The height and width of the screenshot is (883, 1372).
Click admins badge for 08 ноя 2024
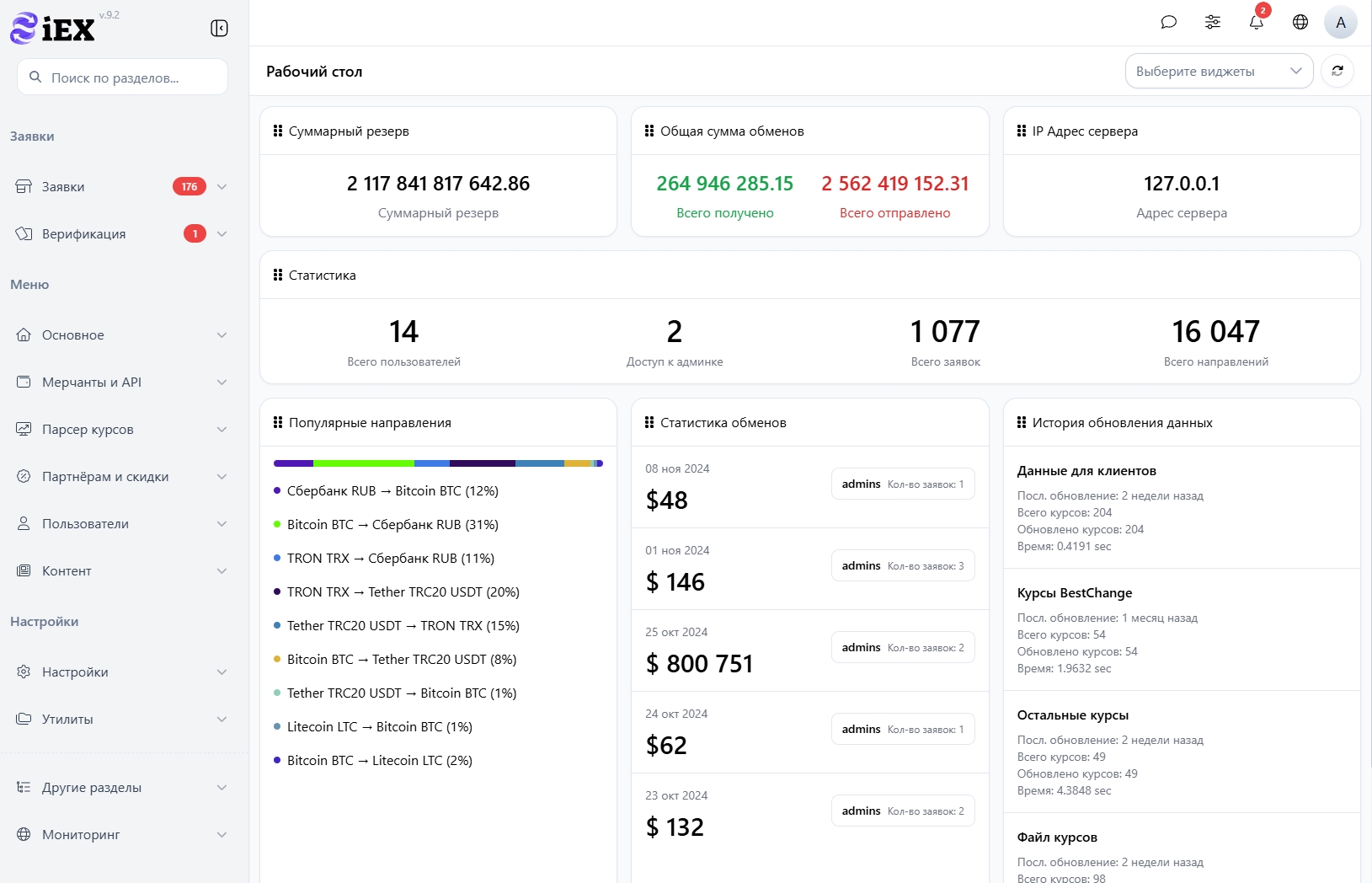pyautogui.click(x=902, y=484)
